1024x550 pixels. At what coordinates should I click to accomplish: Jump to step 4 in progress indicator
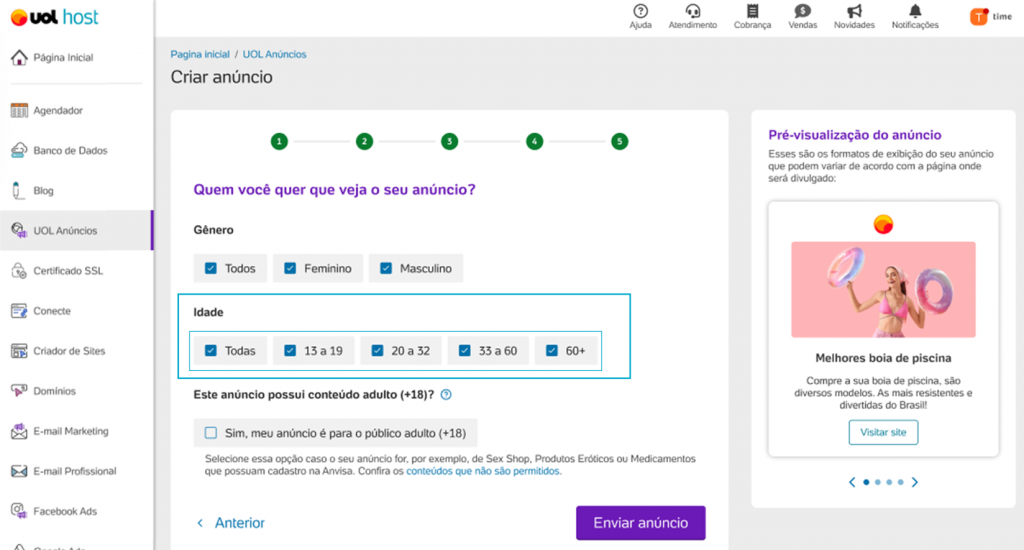(534, 141)
